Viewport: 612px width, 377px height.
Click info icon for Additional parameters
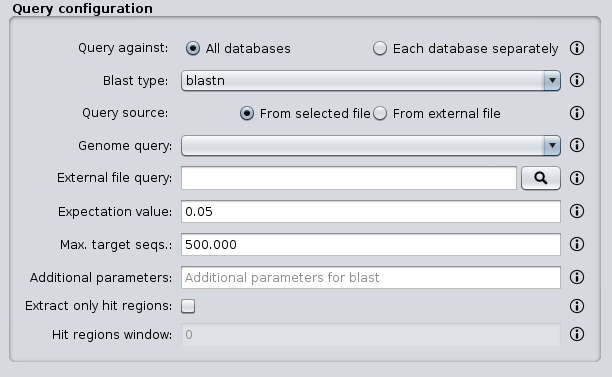click(577, 277)
